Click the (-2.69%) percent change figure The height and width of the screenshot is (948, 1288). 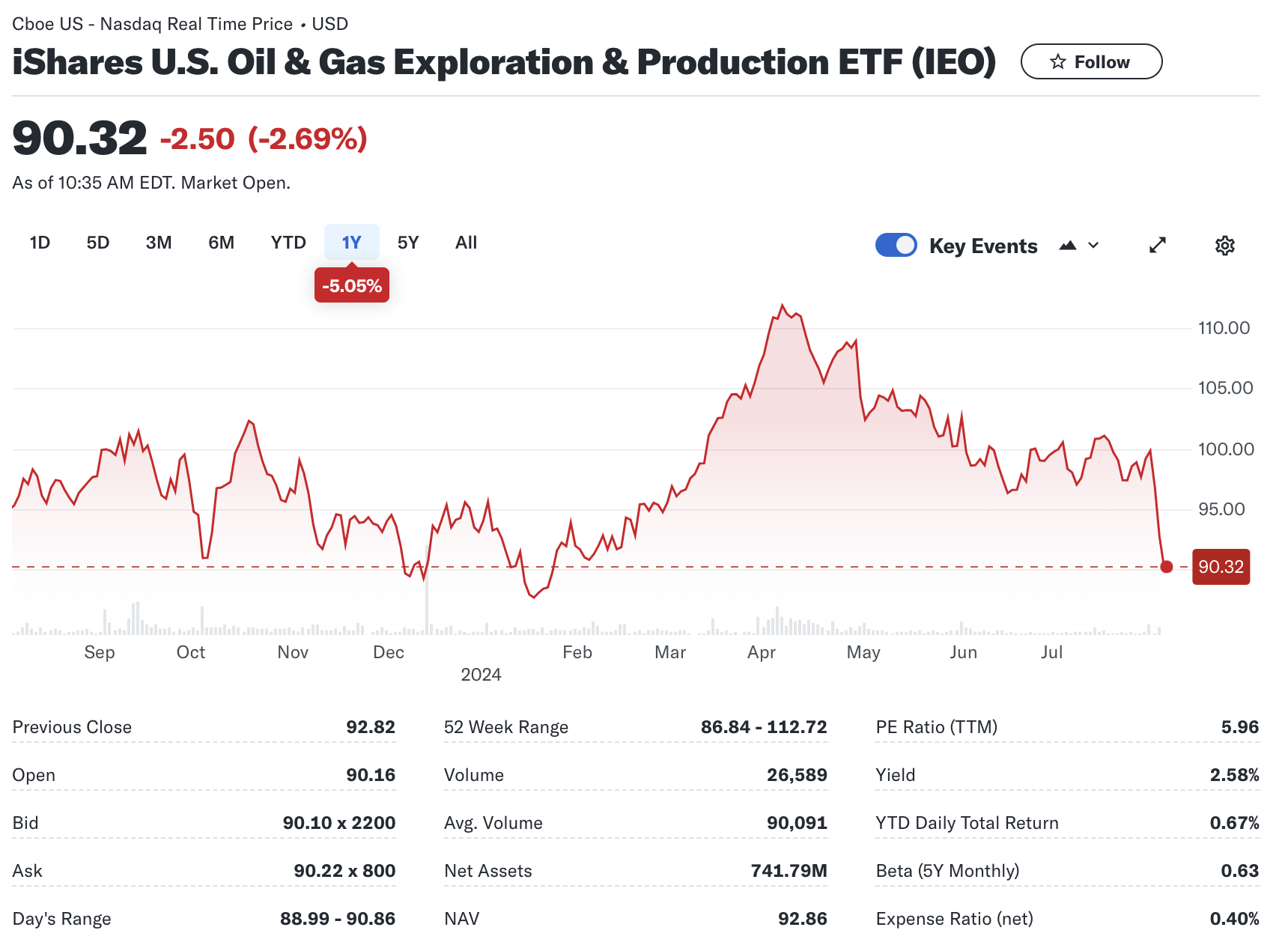pyautogui.click(x=308, y=139)
